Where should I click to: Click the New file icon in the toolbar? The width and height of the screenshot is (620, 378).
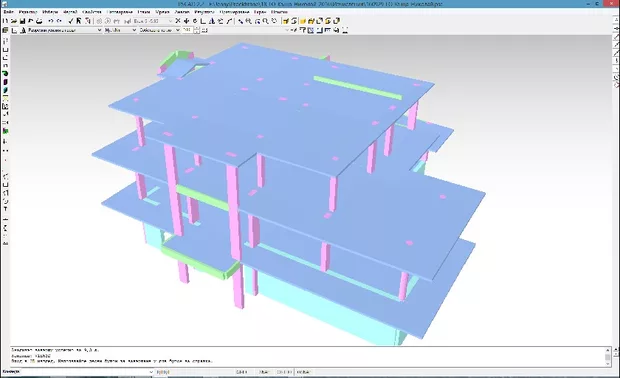click(x=6, y=21)
